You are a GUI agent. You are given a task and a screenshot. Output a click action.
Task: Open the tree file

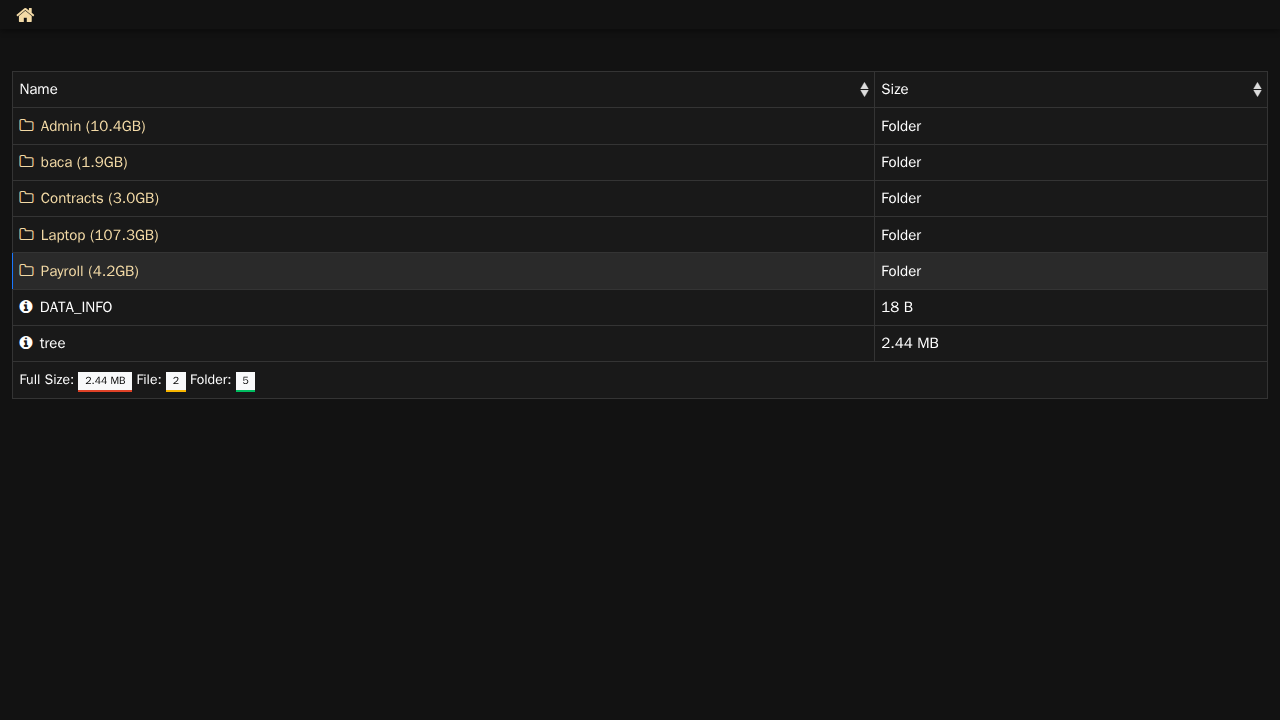tap(53, 343)
